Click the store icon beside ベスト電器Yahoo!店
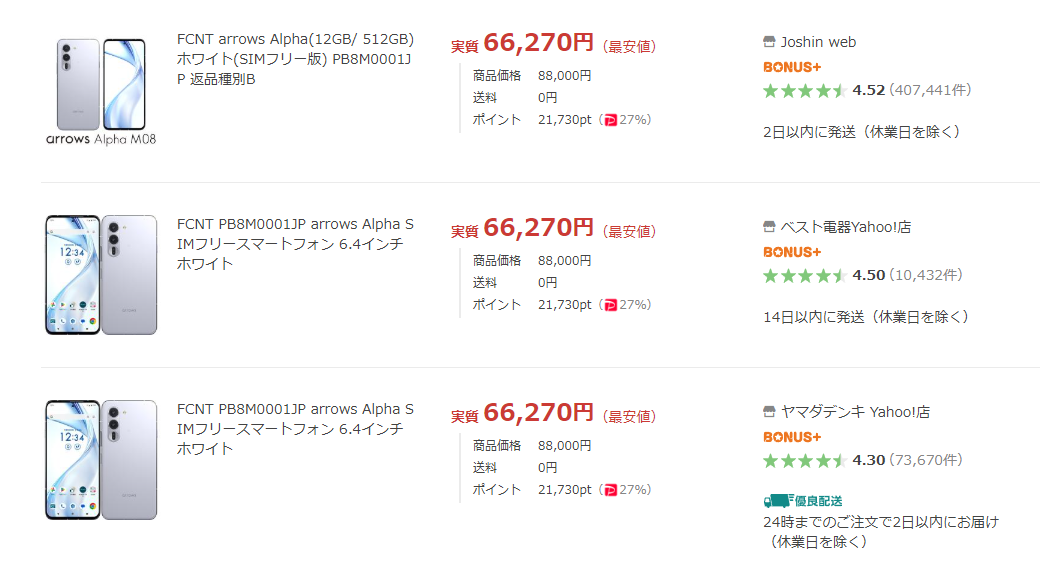This screenshot has width=1040, height=579. click(x=769, y=227)
